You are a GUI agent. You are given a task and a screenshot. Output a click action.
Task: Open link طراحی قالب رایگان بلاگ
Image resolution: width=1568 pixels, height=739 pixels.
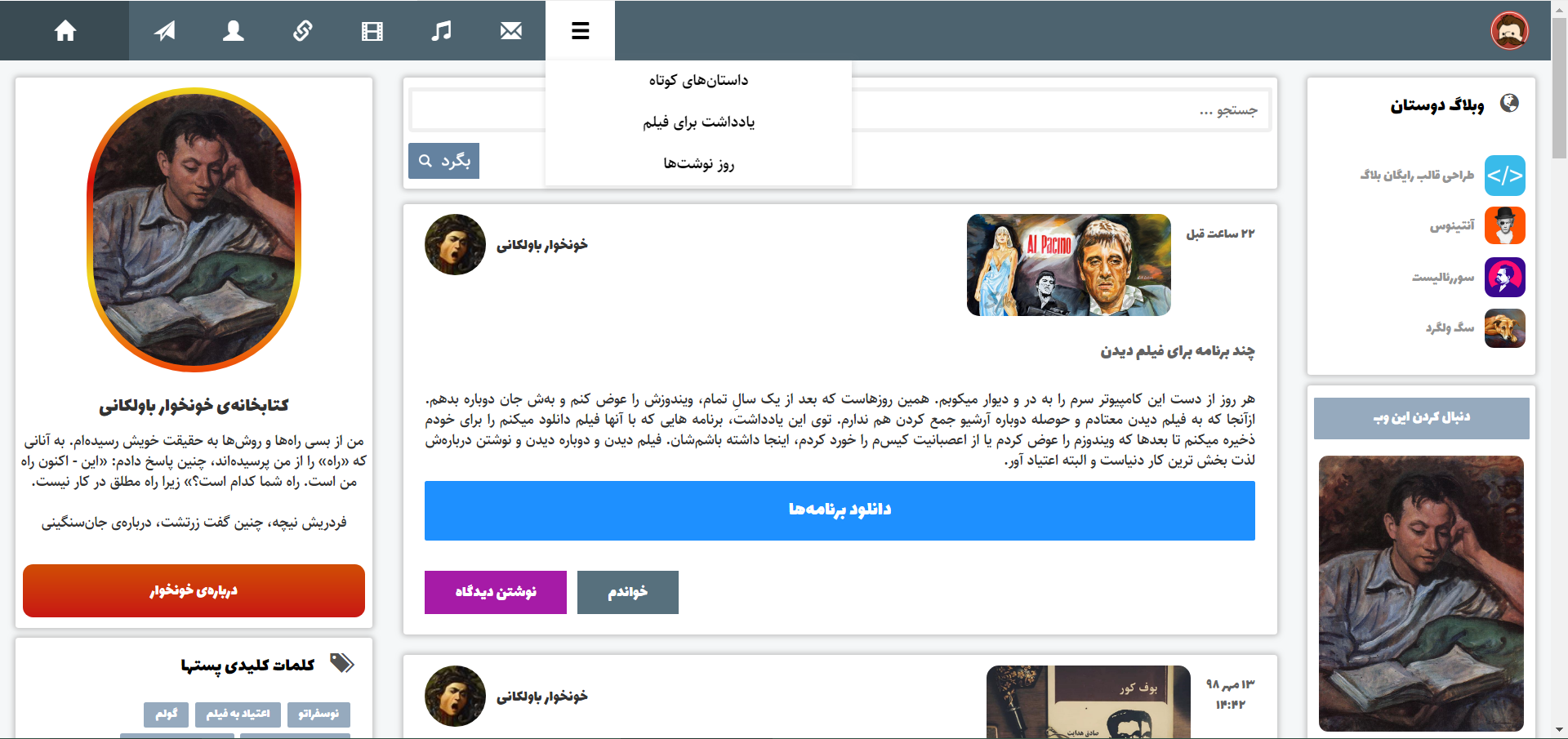[1417, 176]
